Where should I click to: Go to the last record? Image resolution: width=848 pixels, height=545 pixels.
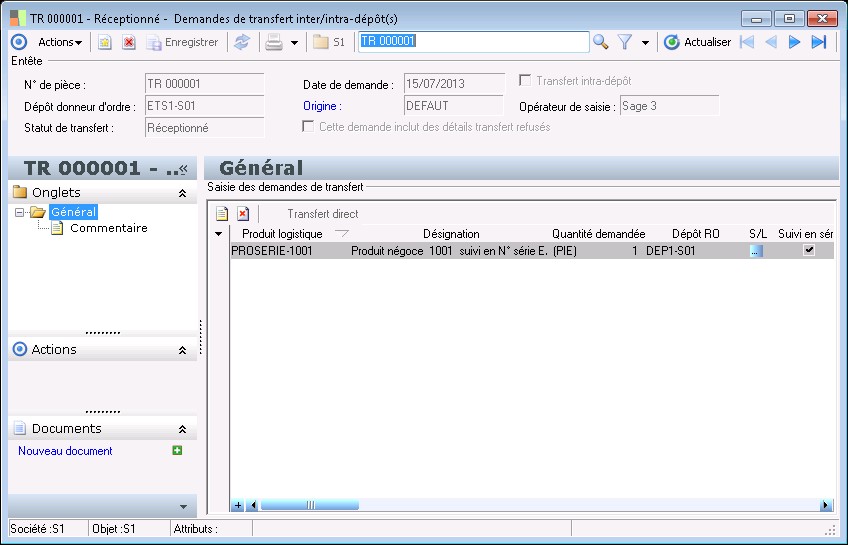[x=819, y=42]
